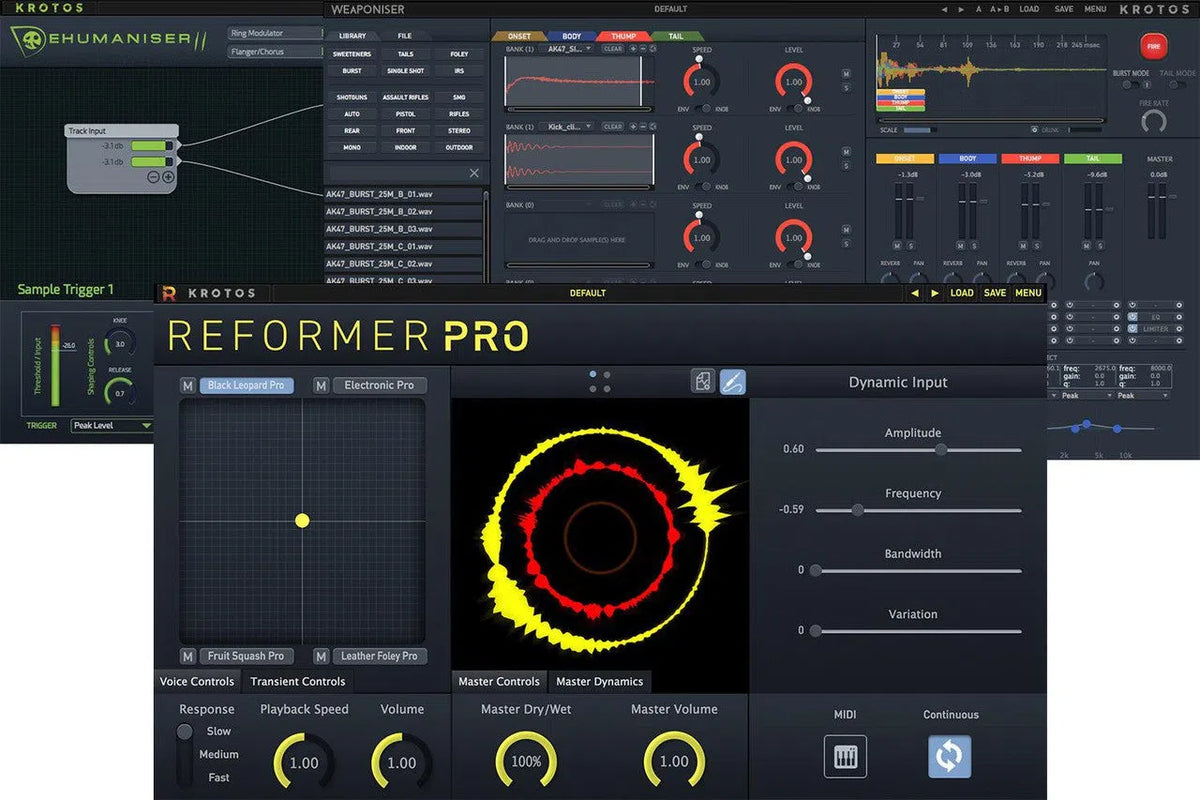Click the ASSAULT RIFLES category button

point(406,97)
